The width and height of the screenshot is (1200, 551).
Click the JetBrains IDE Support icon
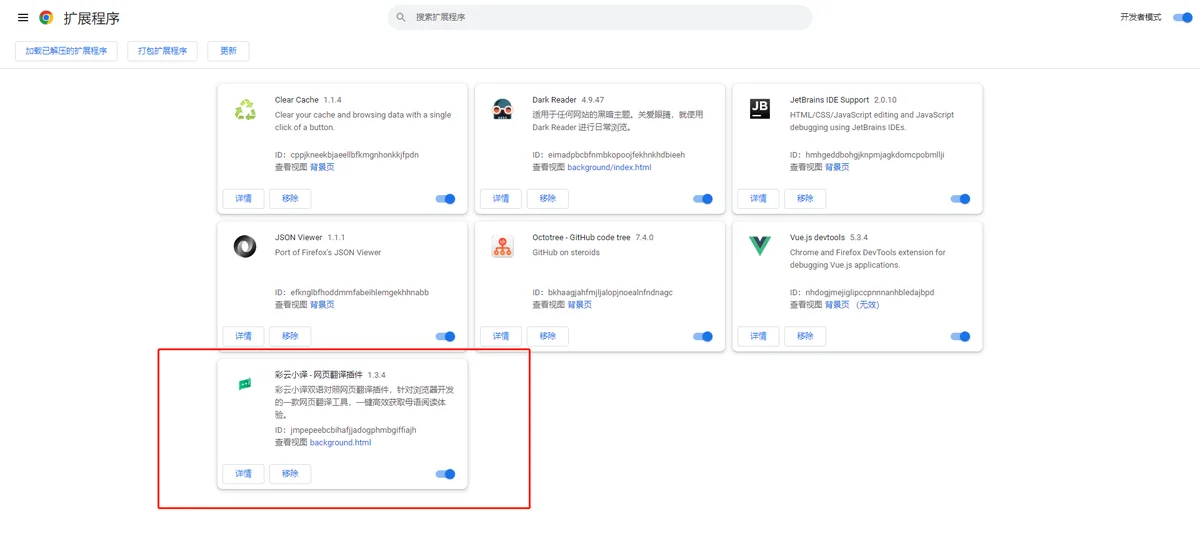760,110
